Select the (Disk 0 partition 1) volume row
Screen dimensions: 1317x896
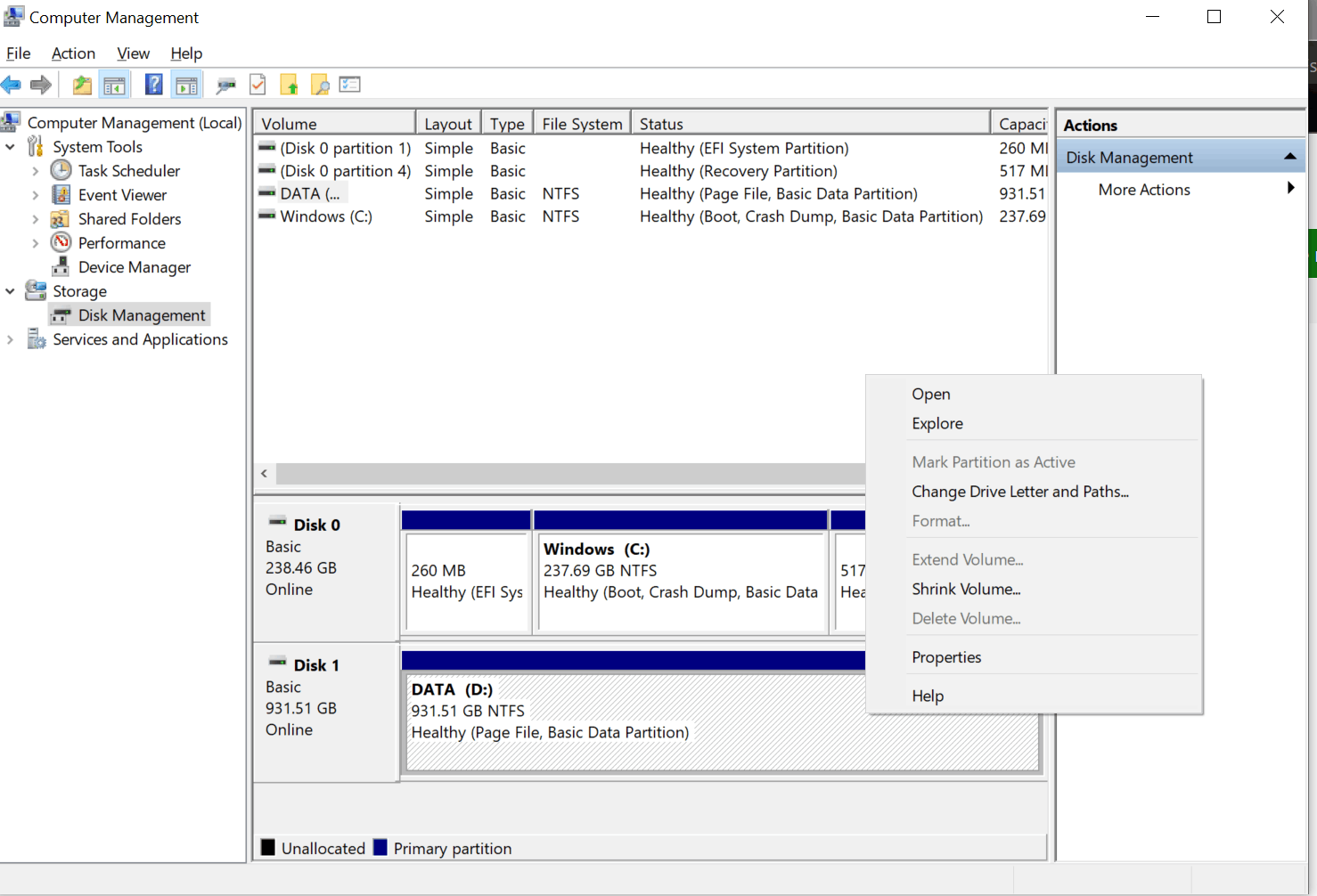(650, 148)
